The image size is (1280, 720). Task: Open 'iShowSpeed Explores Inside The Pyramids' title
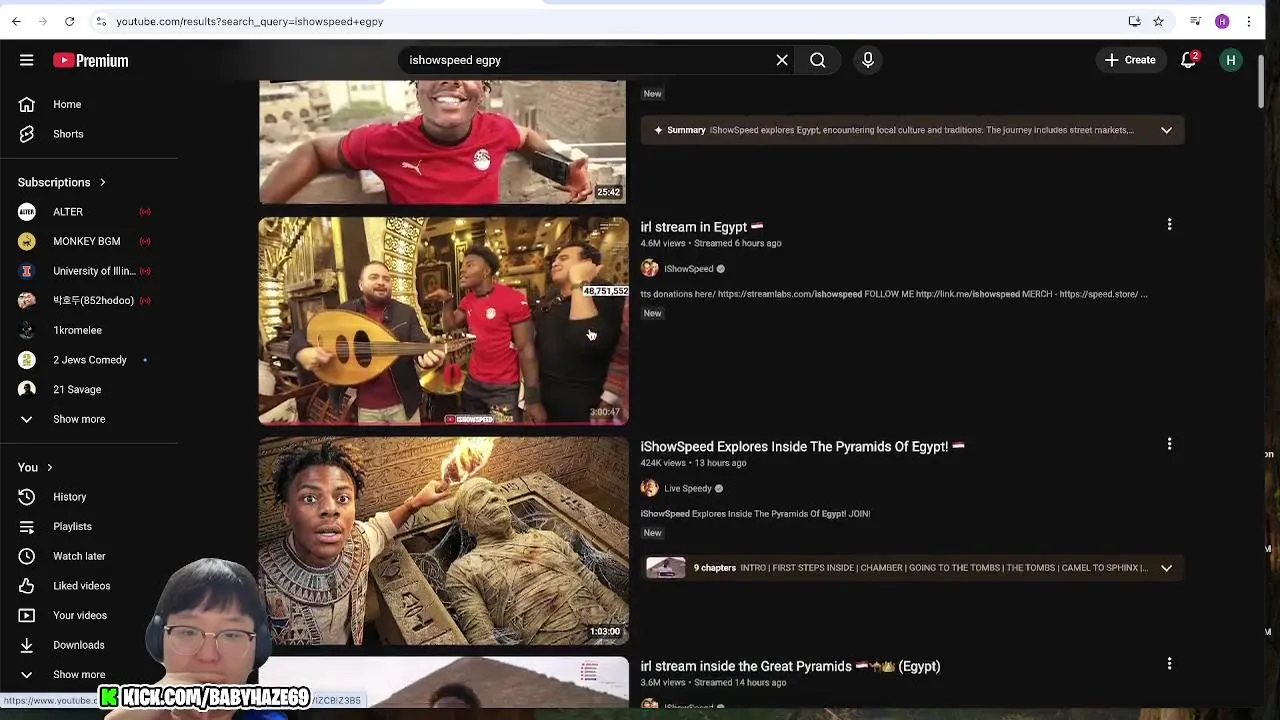(802, 447)
